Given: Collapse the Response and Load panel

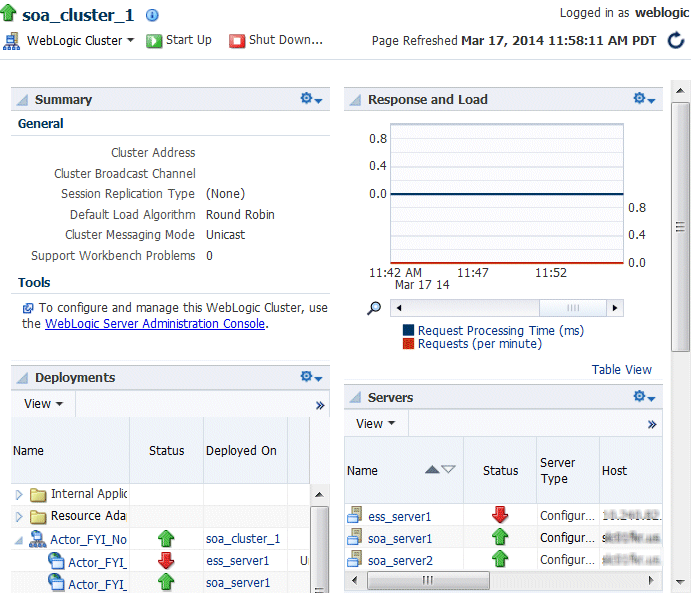Looking at the screenshot, I should point(355,100).
